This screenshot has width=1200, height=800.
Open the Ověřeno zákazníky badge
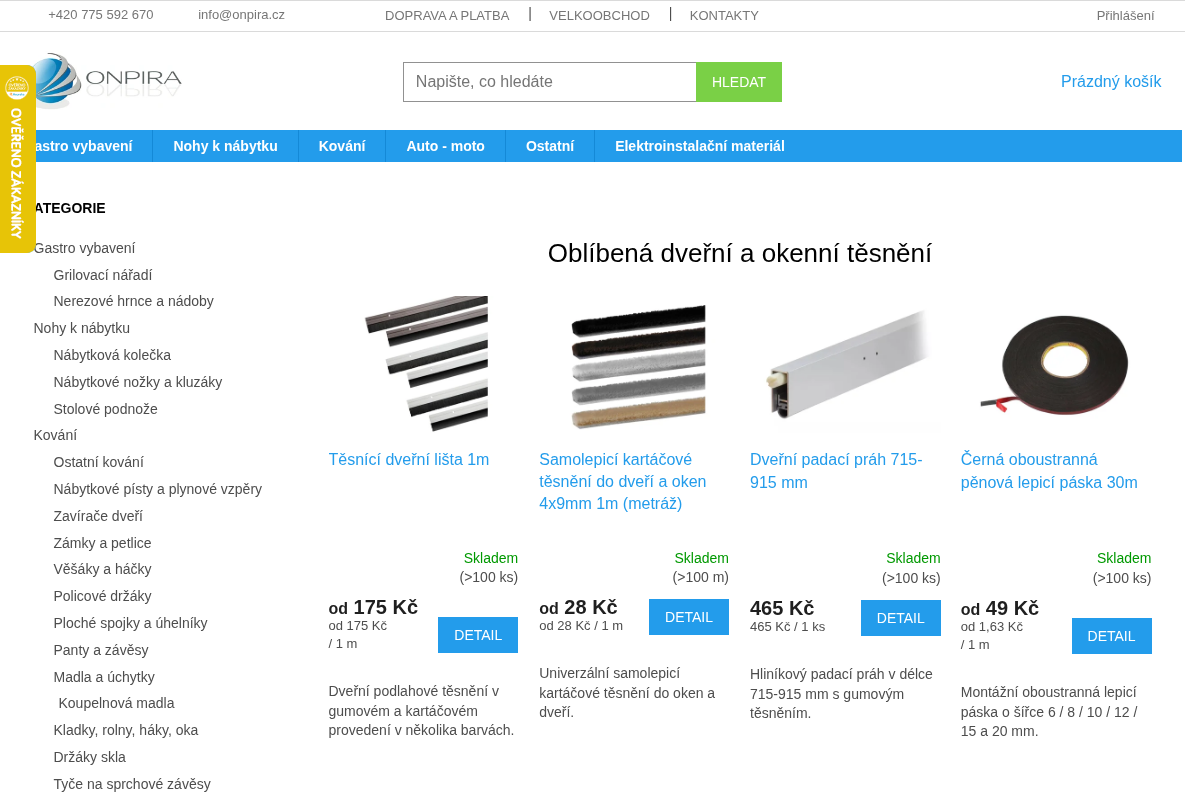pos(17,159)
